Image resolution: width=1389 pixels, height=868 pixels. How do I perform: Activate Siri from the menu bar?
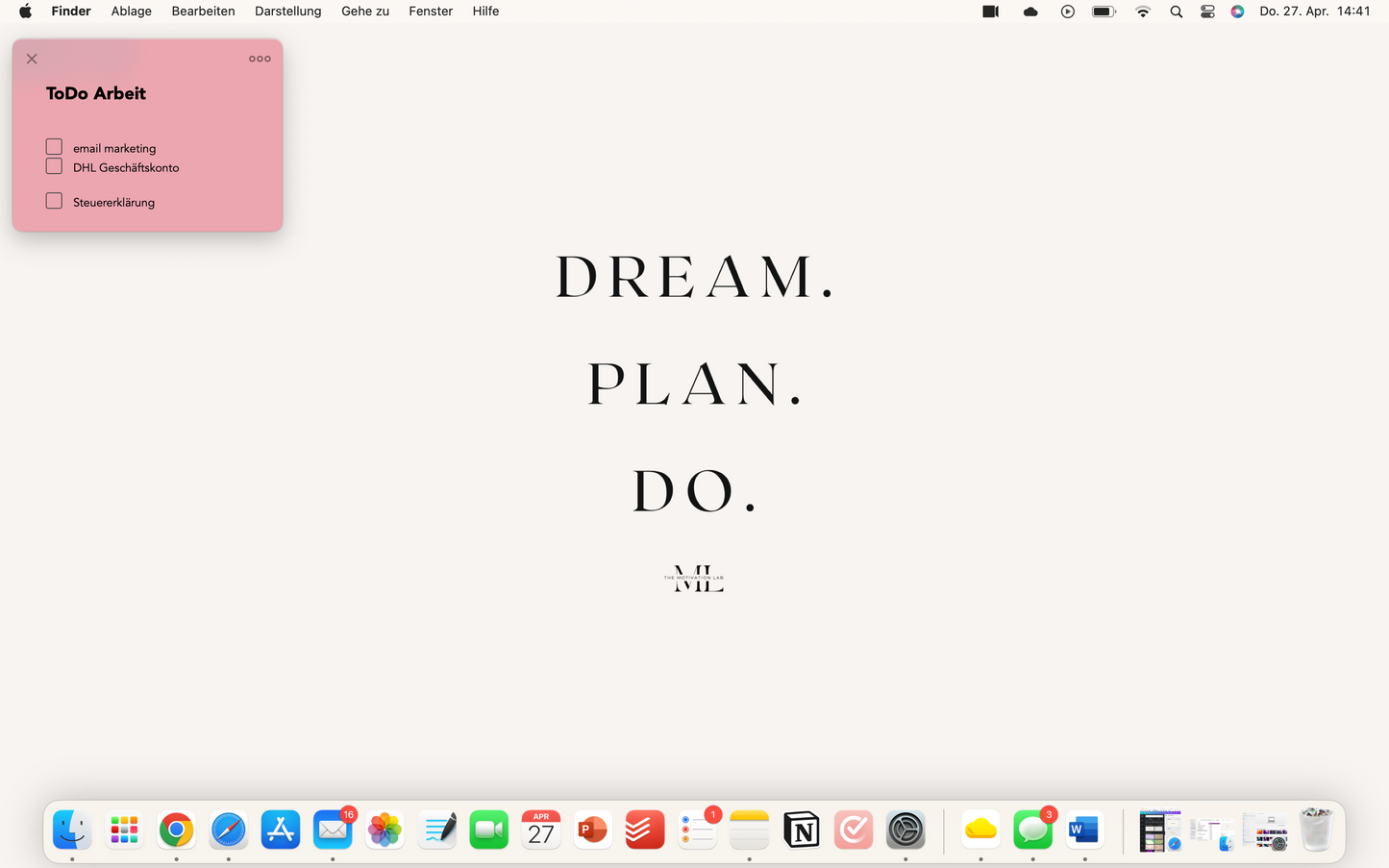click(x=1237, y=12)
